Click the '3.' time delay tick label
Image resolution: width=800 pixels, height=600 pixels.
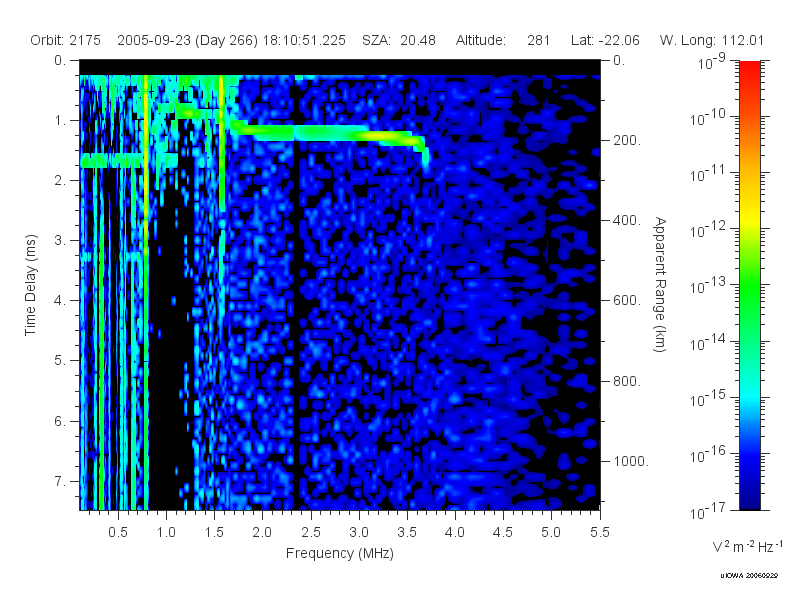[61, 240]
